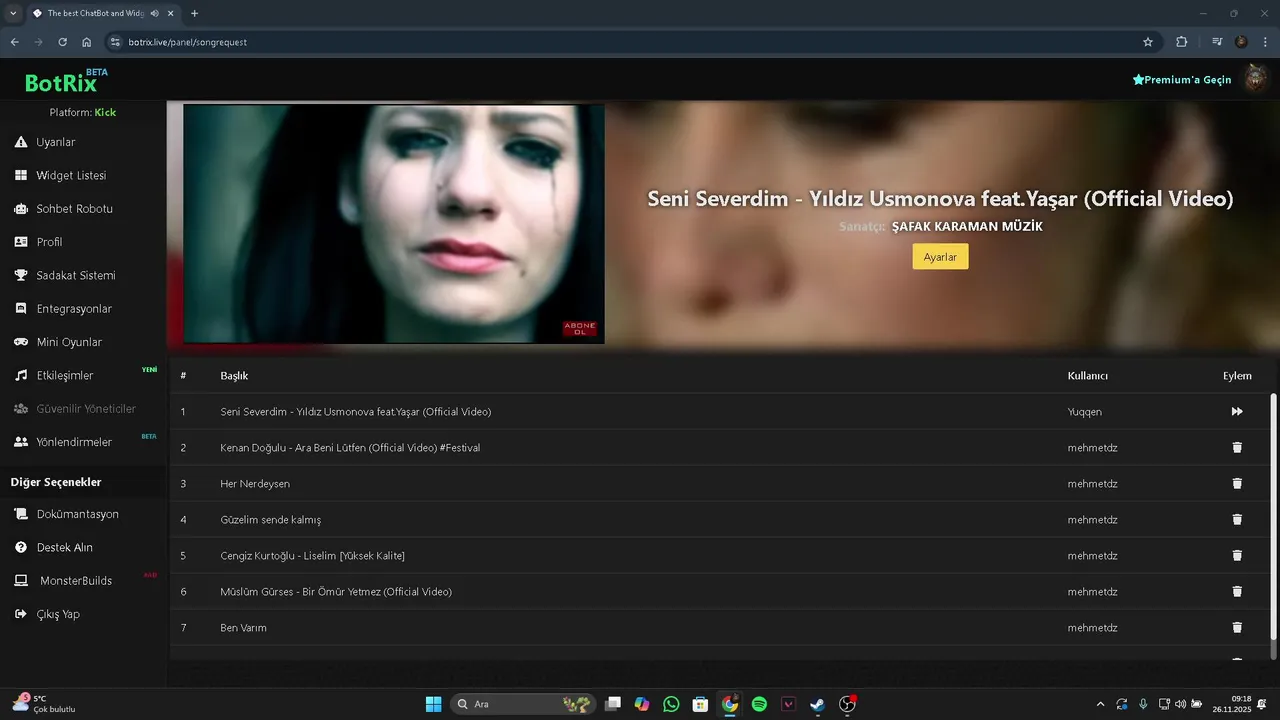Open Spotify from the taskbar

point(759,704)
